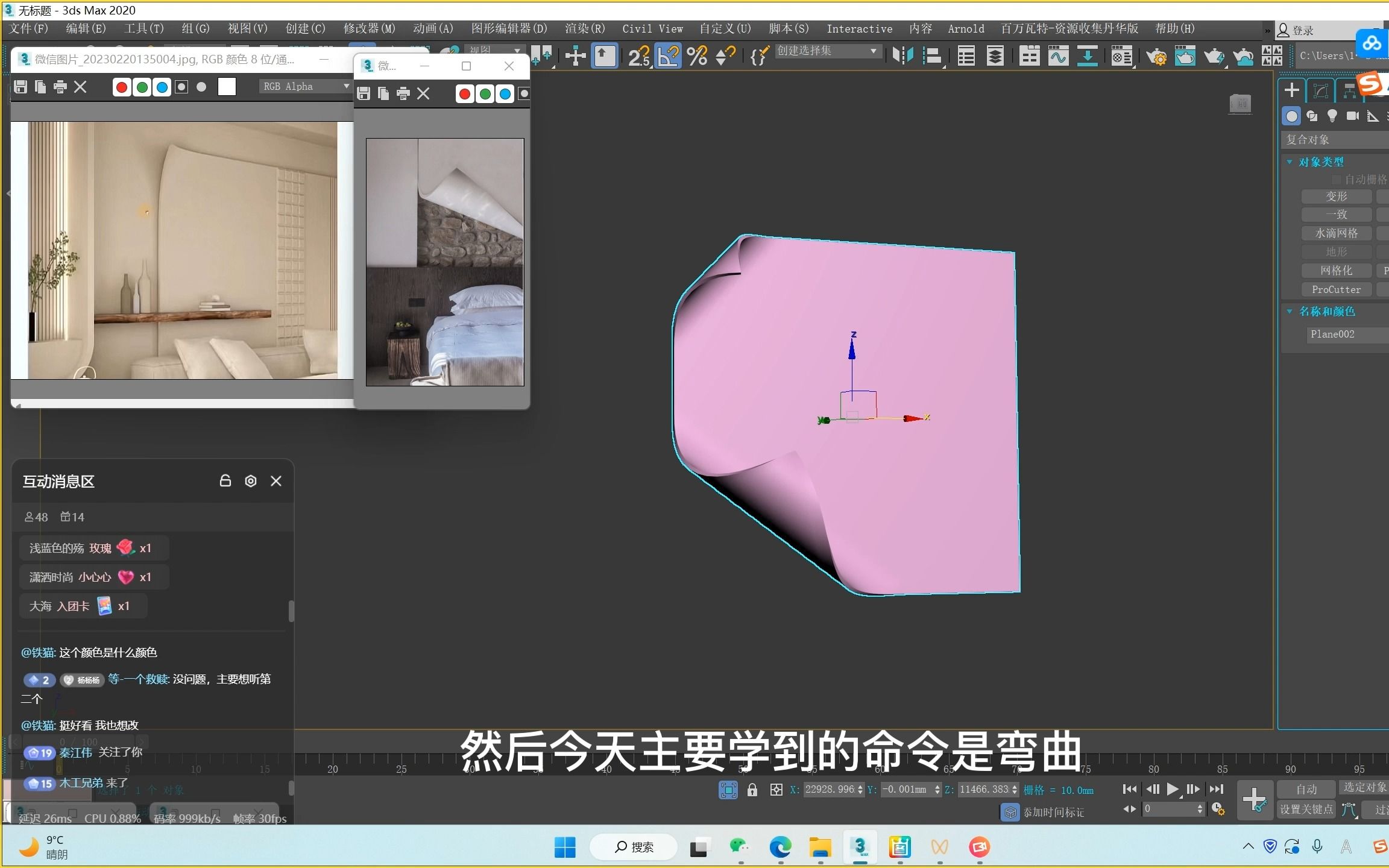This screenshot has width=1389, height=868.
Task: Check the 自动栅格 autogrid checkbox
Action: coord(1337,180)
